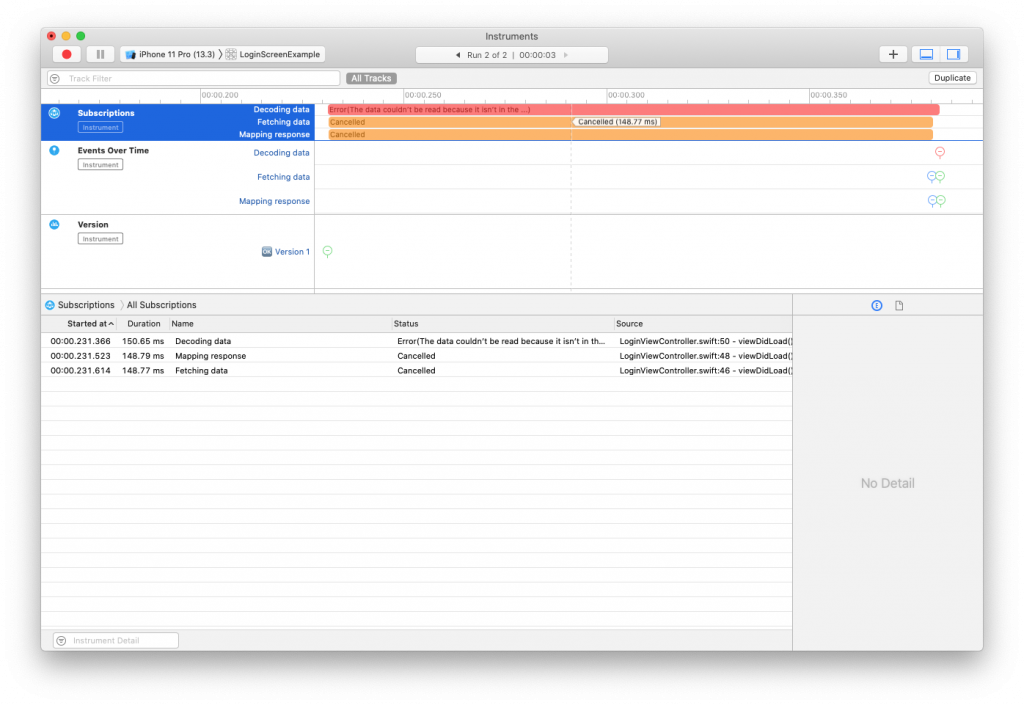Click the Mapping response event markers
Image resolution: width=1024 pixels, height=705 pixels.
(936, 200)
